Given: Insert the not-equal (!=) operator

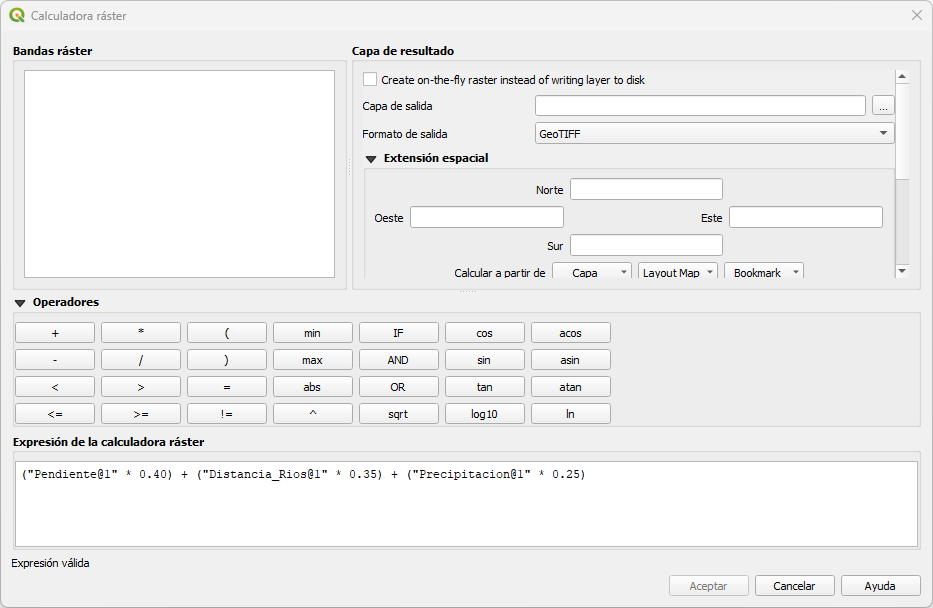Looking at the screenshot, I should pyautogui.click(x=227, y=413).
